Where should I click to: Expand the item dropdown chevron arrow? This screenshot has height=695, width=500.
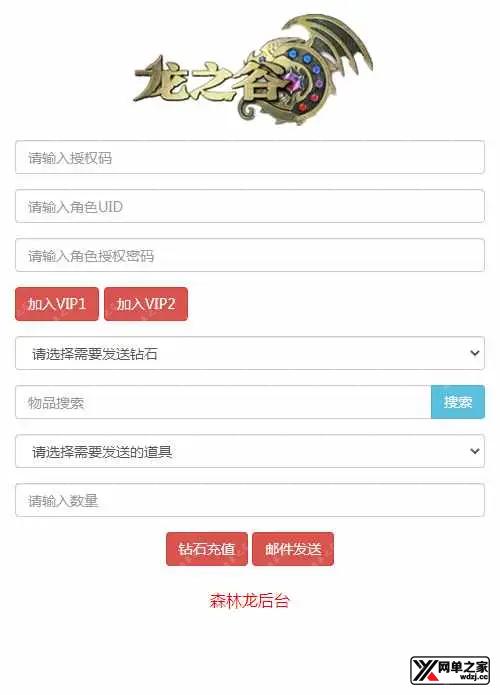(474, 451)
